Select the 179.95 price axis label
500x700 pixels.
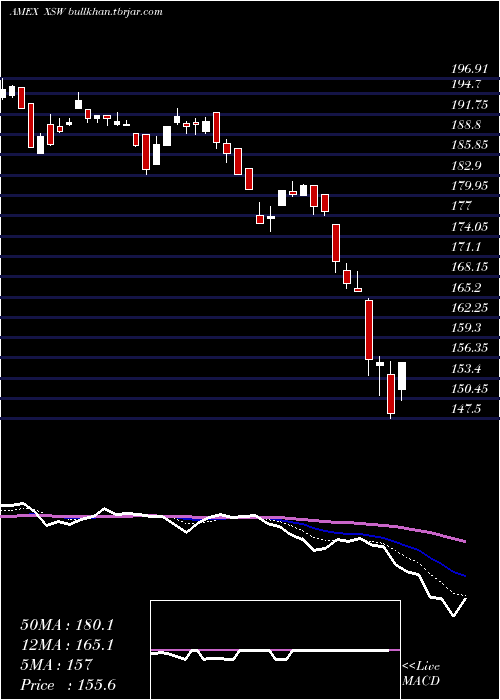(469, 186)
